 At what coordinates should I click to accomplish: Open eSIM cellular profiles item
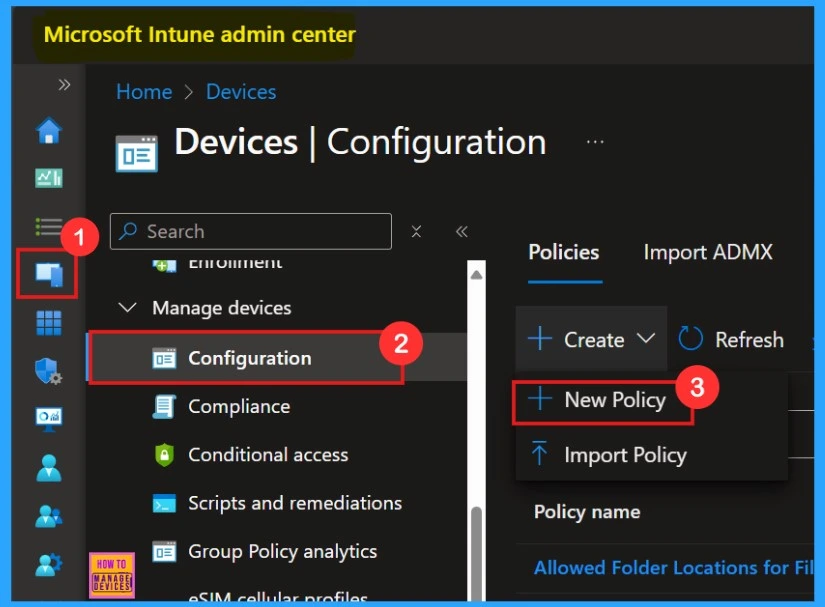278,598
